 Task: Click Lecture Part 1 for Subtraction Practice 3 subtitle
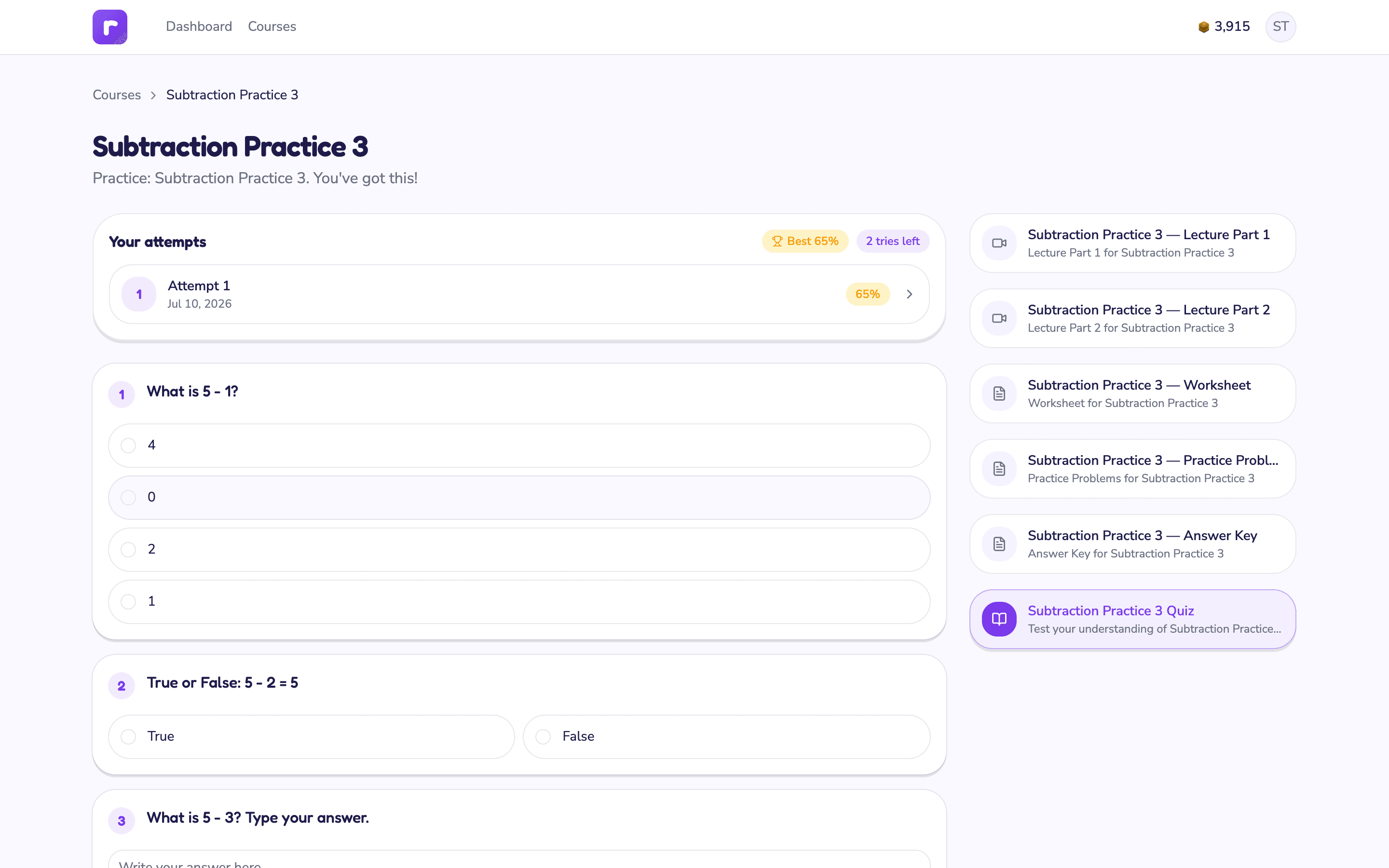(1130, 253)
